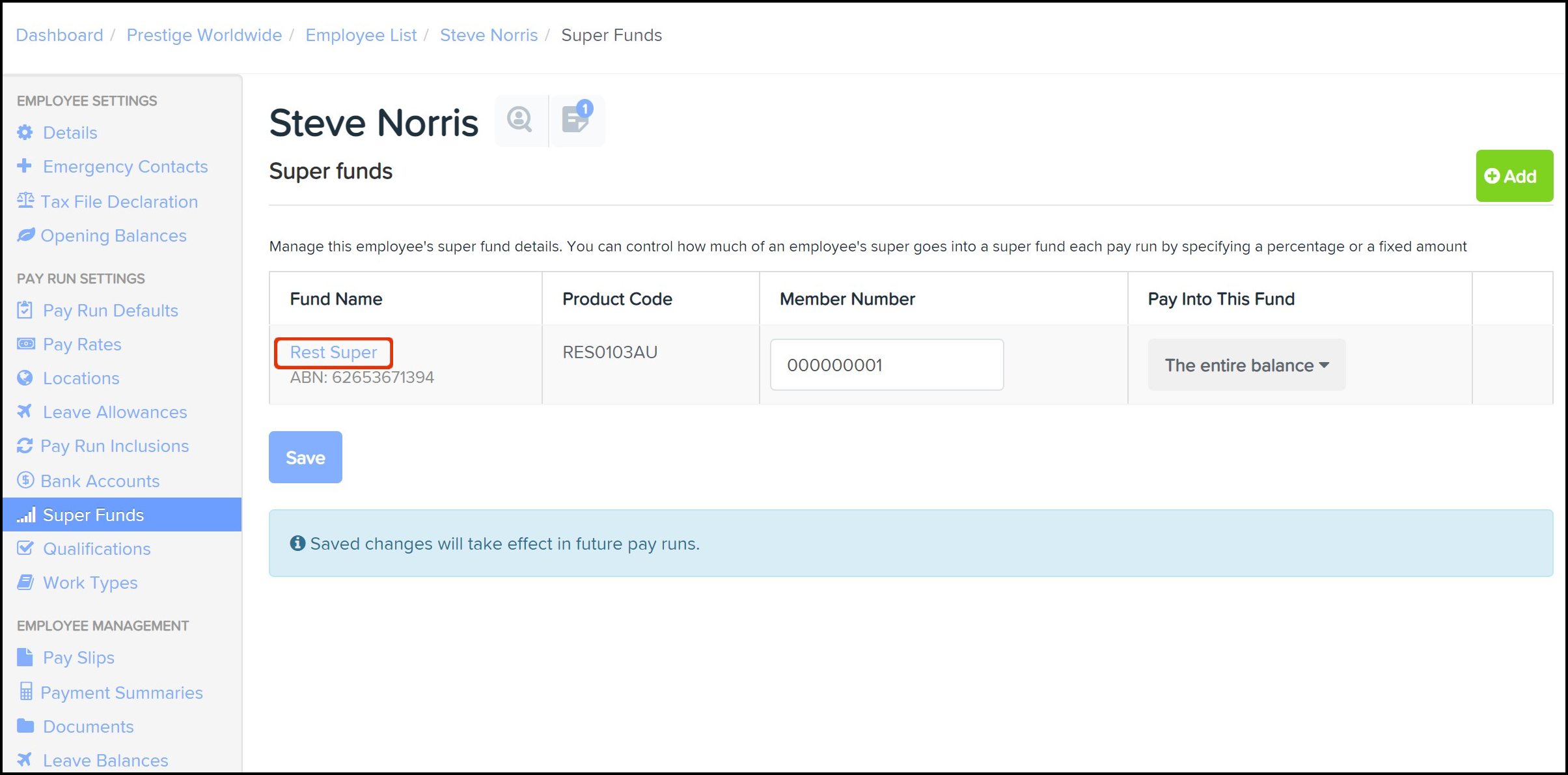Go to Prestige Worldwide breadcrumb
1568x775 pixels.
[x=204, y=35]
